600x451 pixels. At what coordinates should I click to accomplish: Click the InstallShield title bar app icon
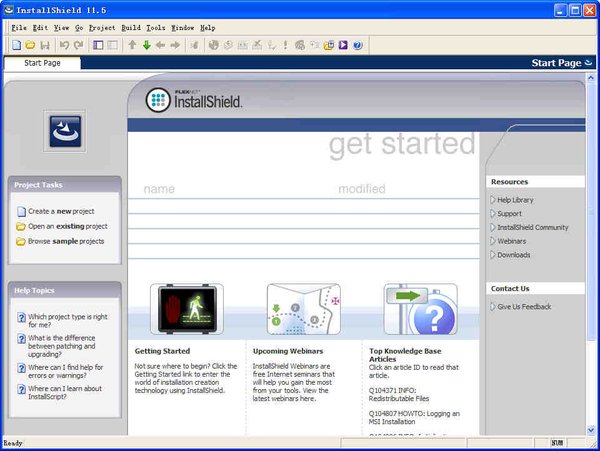(8, 10)
